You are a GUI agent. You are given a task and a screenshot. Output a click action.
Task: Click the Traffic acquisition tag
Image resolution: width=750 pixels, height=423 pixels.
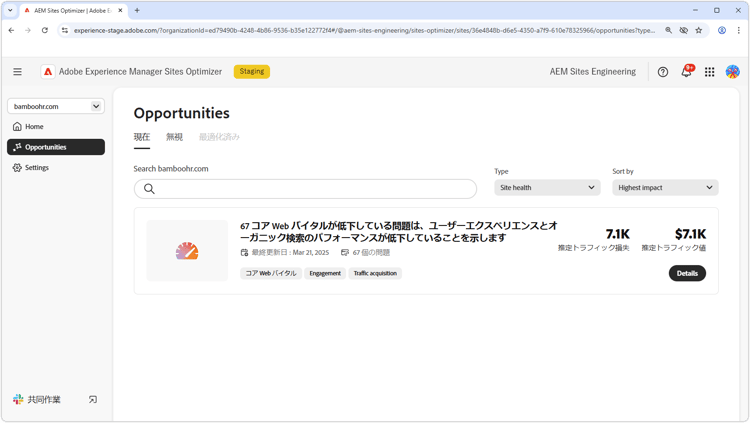pyautogui.click(x=375, y=273)
